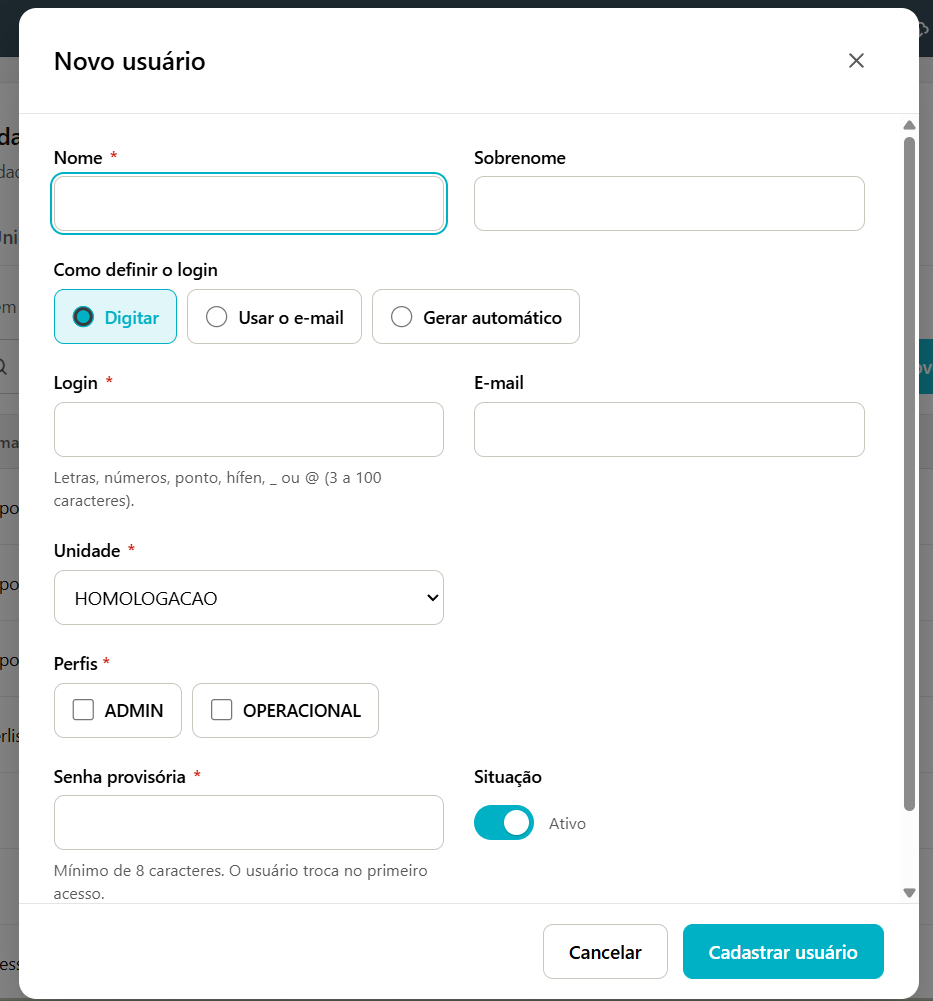Click the 'Como definir o login' label
The width and height of the screenshot is (933, 1001).
pos(135,270)
